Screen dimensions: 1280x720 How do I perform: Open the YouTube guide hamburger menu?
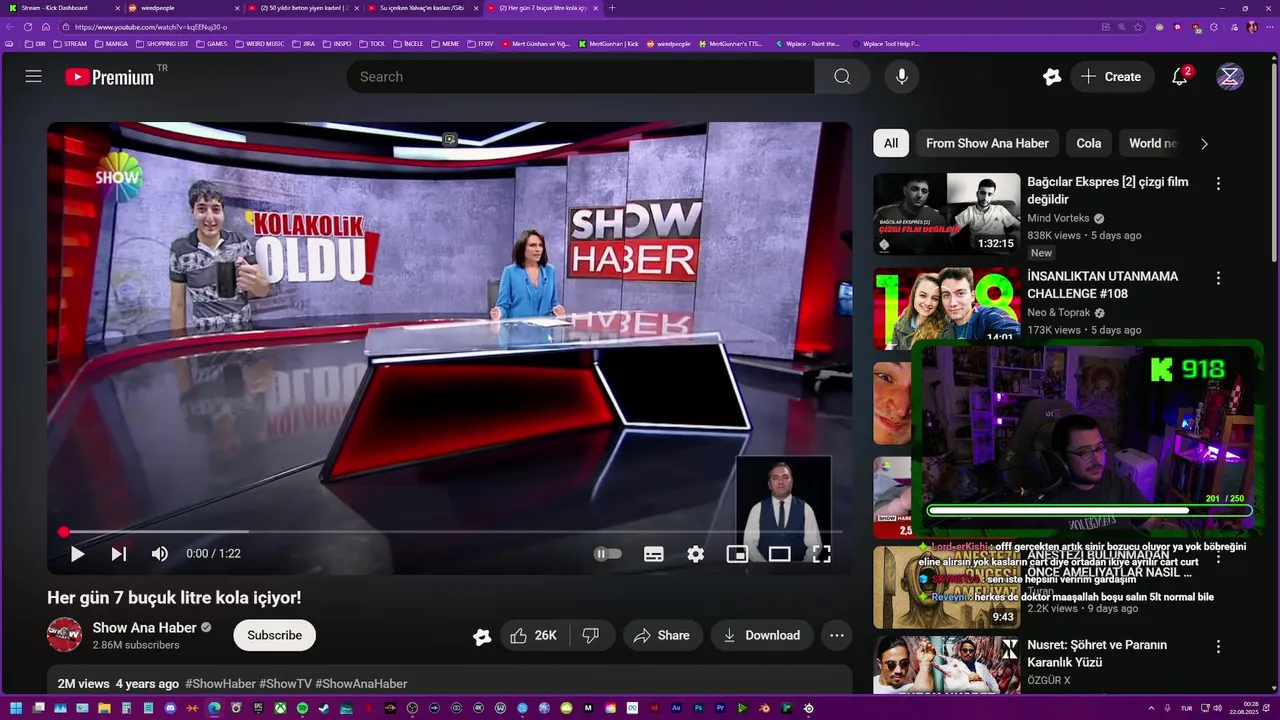pyautogui.click(x=33, y=77)
